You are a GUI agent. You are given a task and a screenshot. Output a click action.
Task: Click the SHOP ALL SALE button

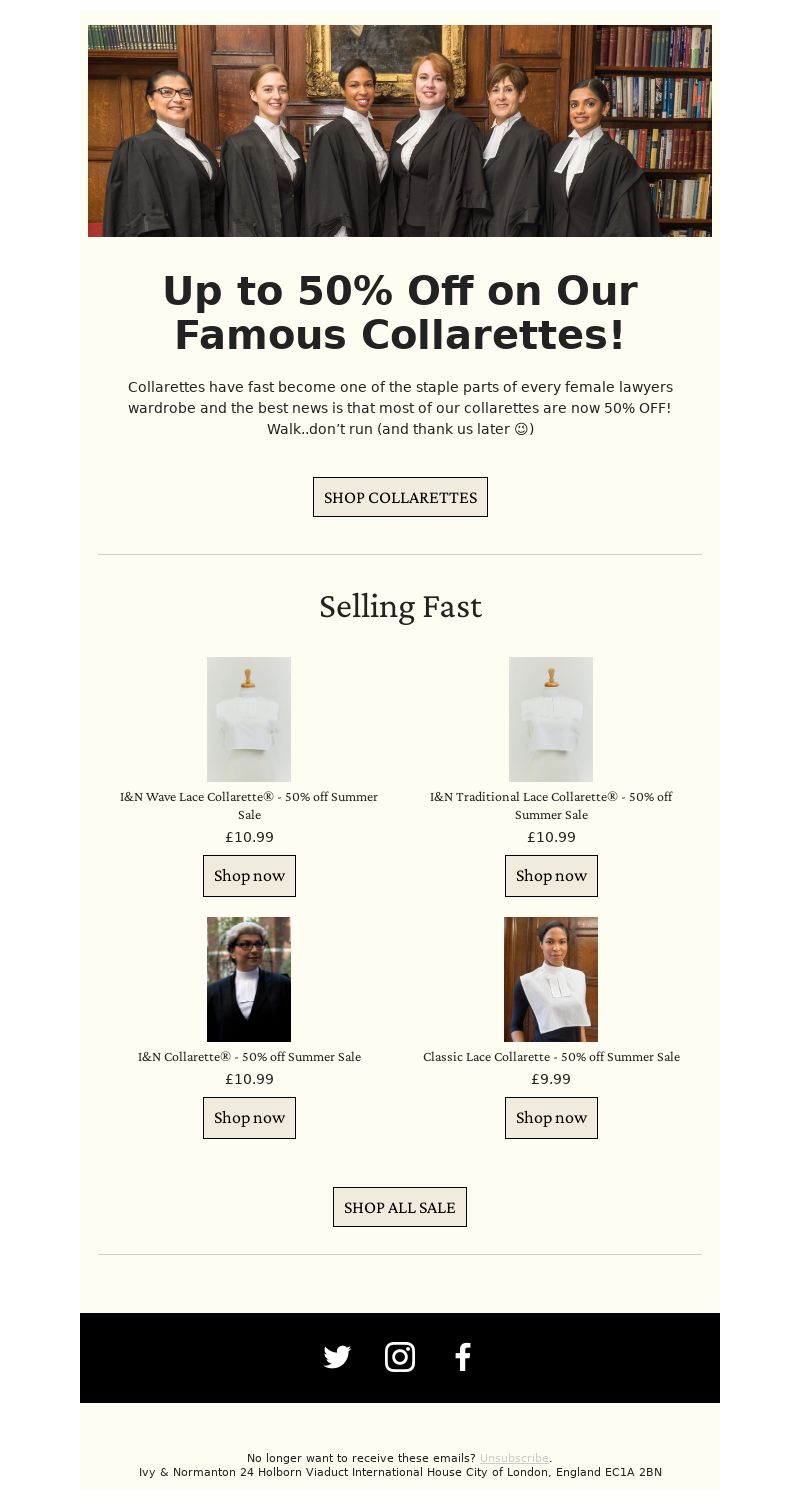pyautogui.click(x=400, y=1207)
